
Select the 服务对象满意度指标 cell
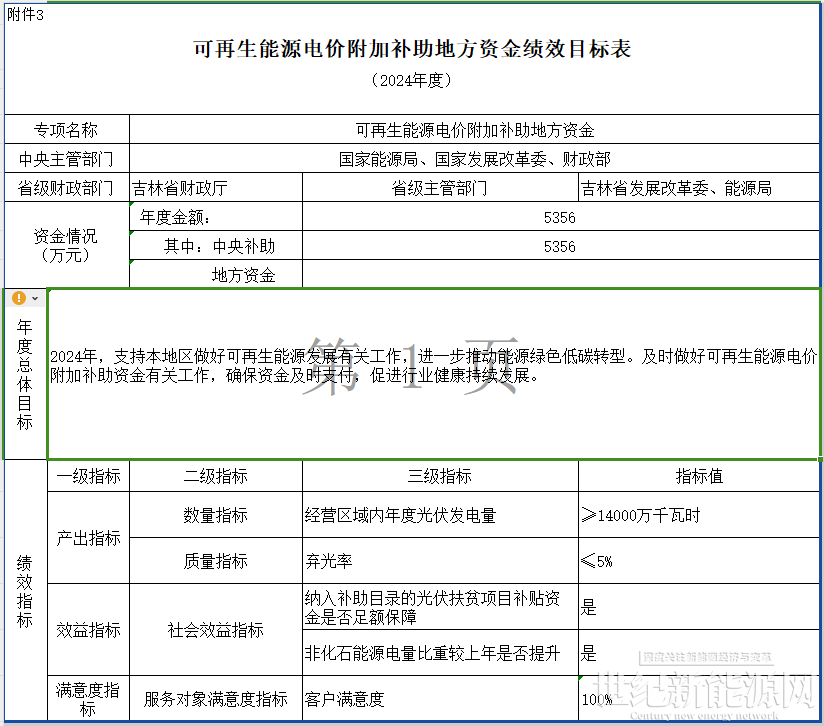pyautogui.click(x=216, y=698)
